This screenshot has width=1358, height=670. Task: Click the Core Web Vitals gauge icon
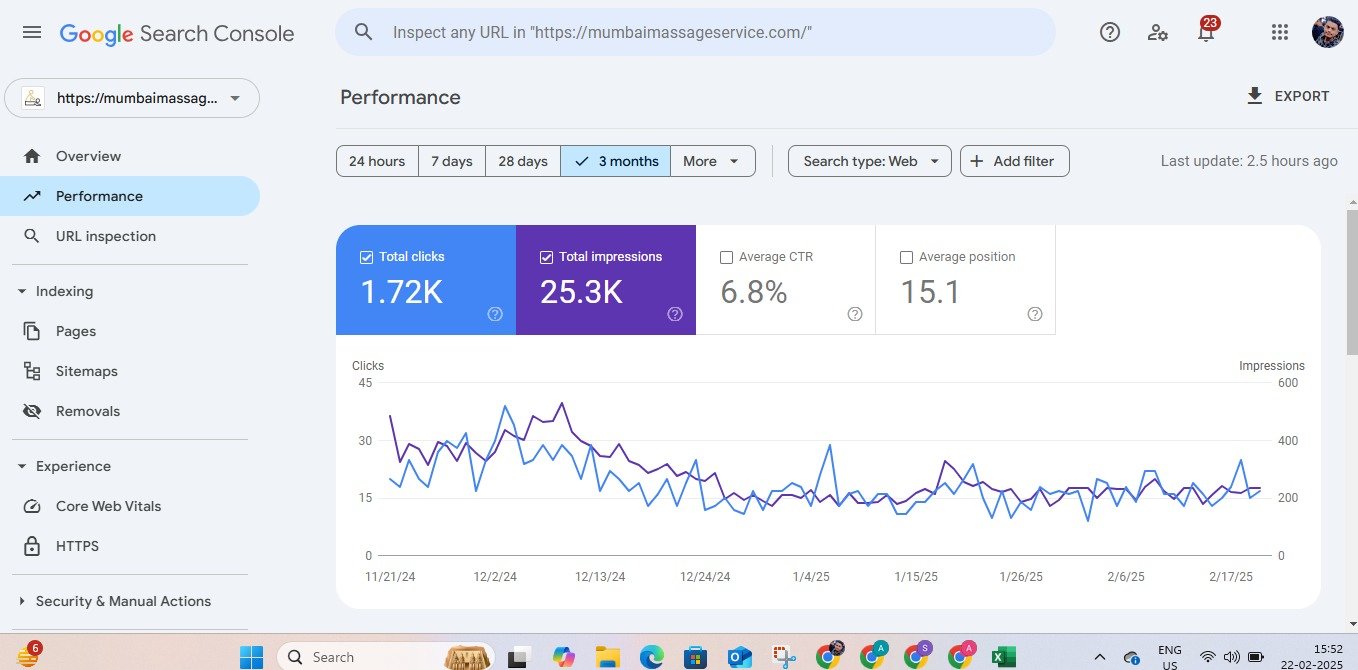pos(32,506)
